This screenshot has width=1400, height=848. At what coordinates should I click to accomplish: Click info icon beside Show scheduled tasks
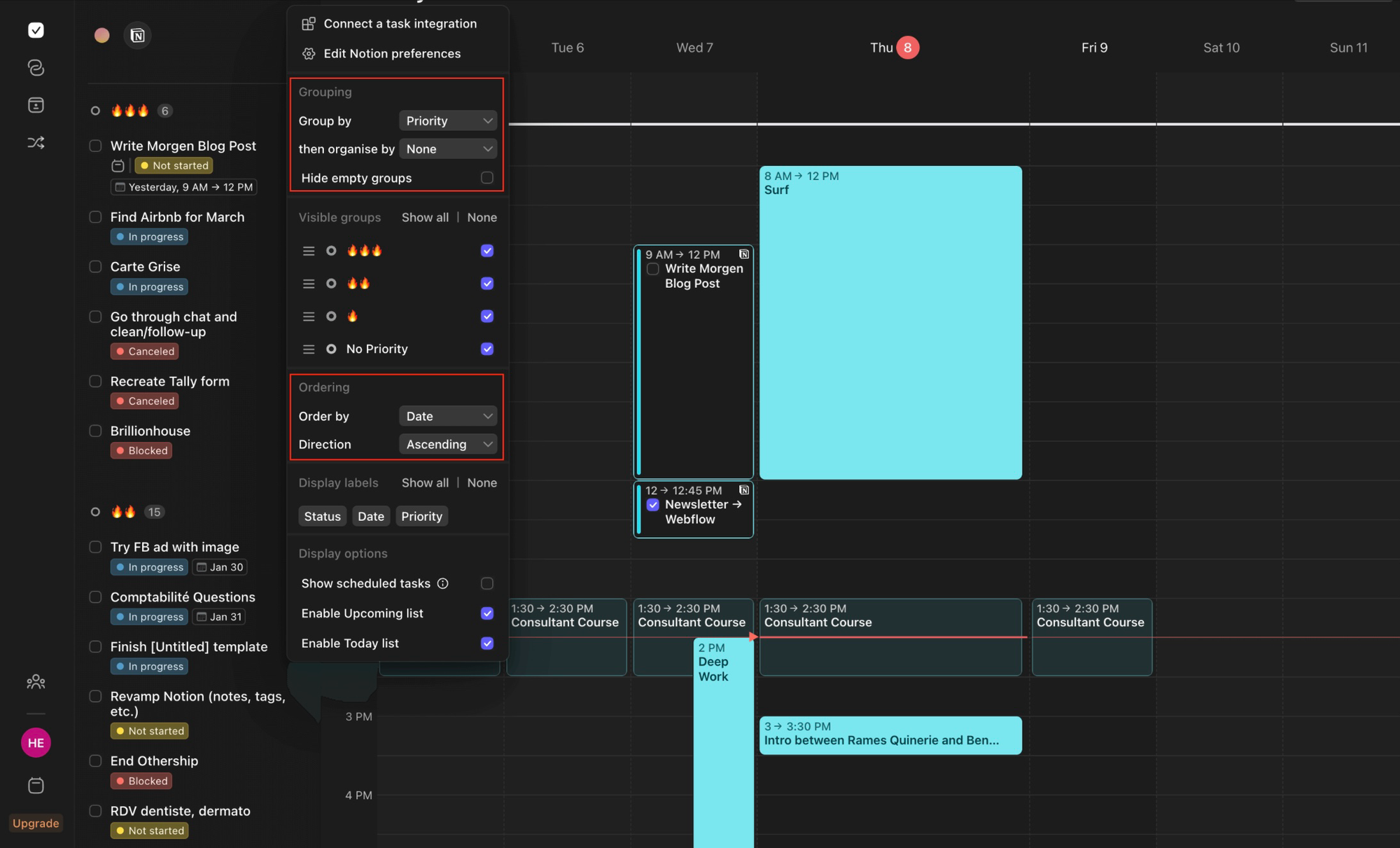(x=443, y=583)
